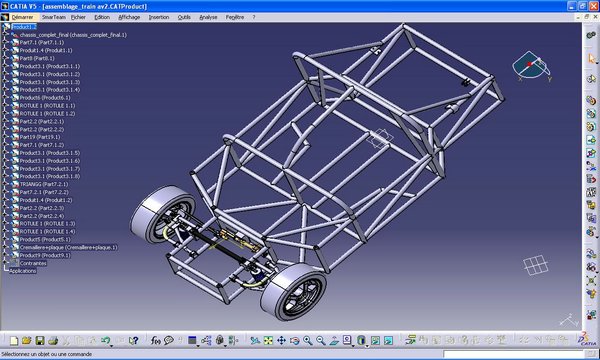
Task: Click the Print icon
Action: click(53, 340)
